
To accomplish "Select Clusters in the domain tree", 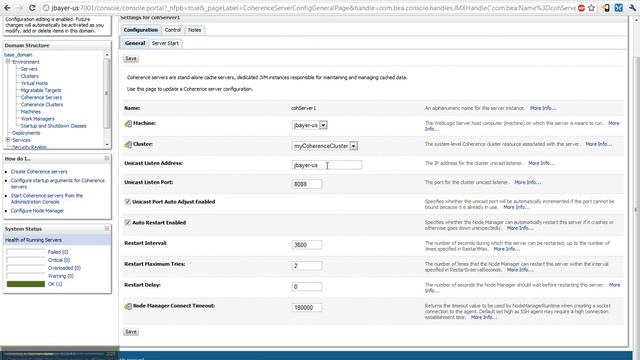I will pyautogui.click(x=29, y=76).
